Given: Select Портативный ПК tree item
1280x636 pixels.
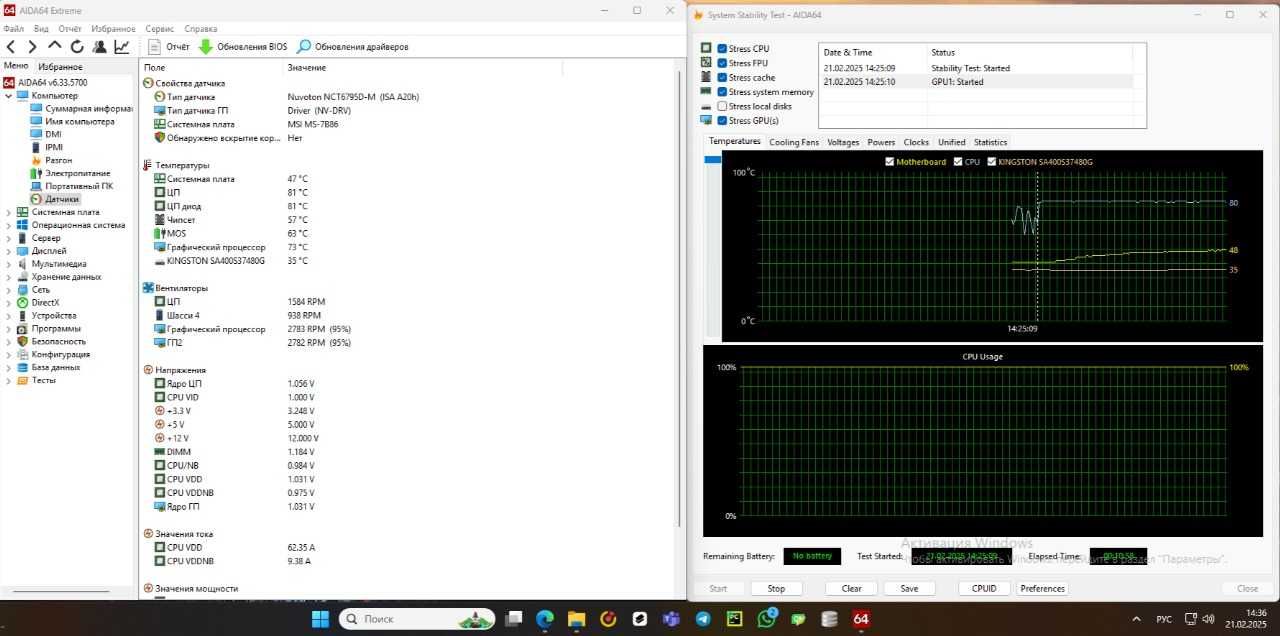Looking at the screenshot, I should pos(71,186).
